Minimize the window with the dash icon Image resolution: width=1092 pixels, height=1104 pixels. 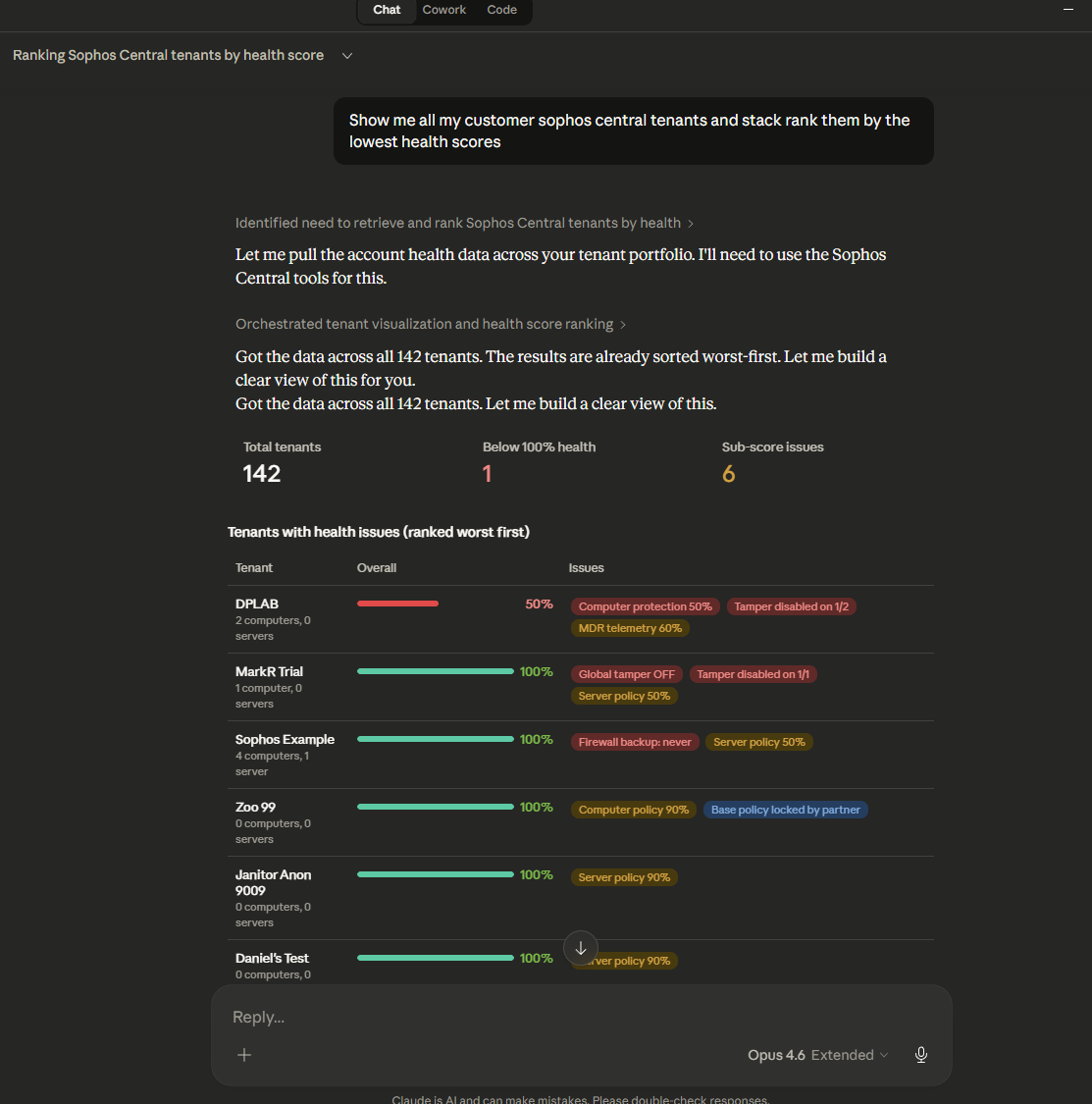coord(1068,10)
